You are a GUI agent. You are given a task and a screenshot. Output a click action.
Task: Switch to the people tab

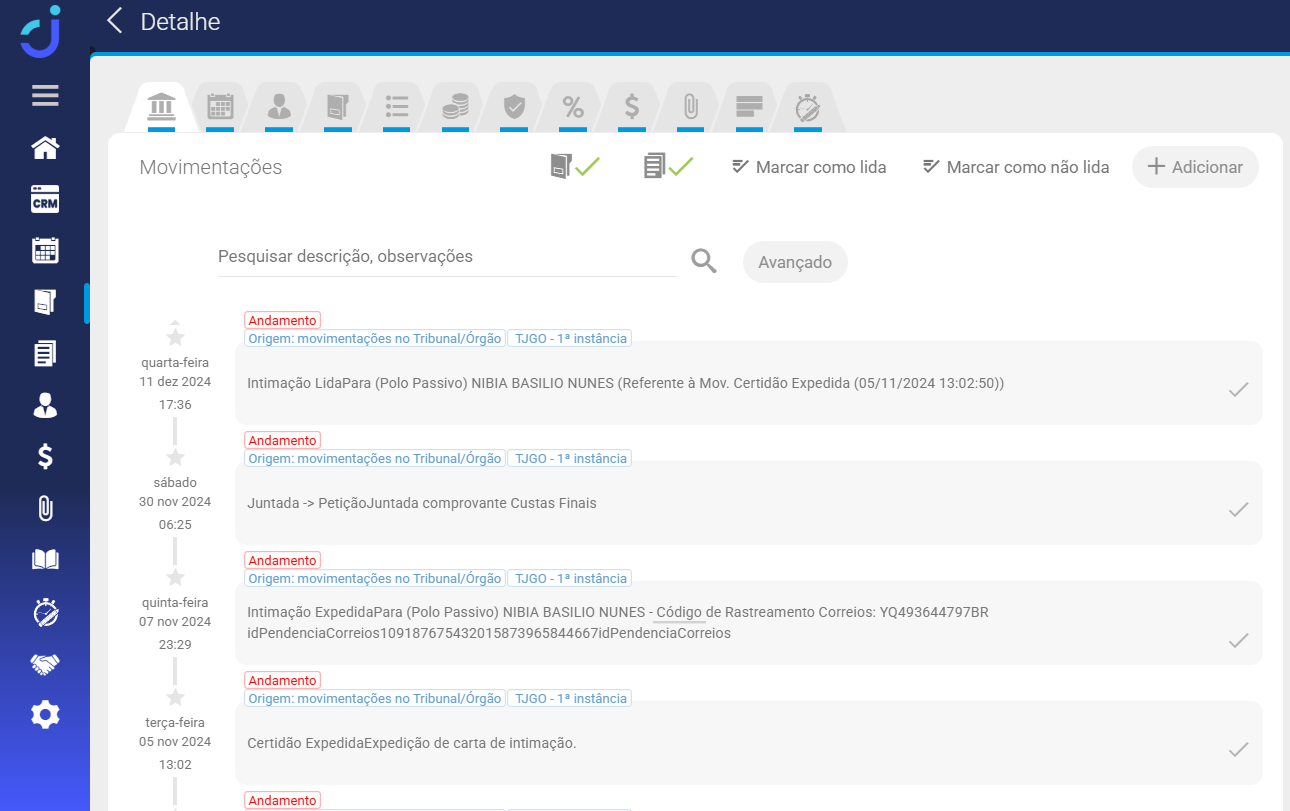pyautogui.click(x=279, y=106)
